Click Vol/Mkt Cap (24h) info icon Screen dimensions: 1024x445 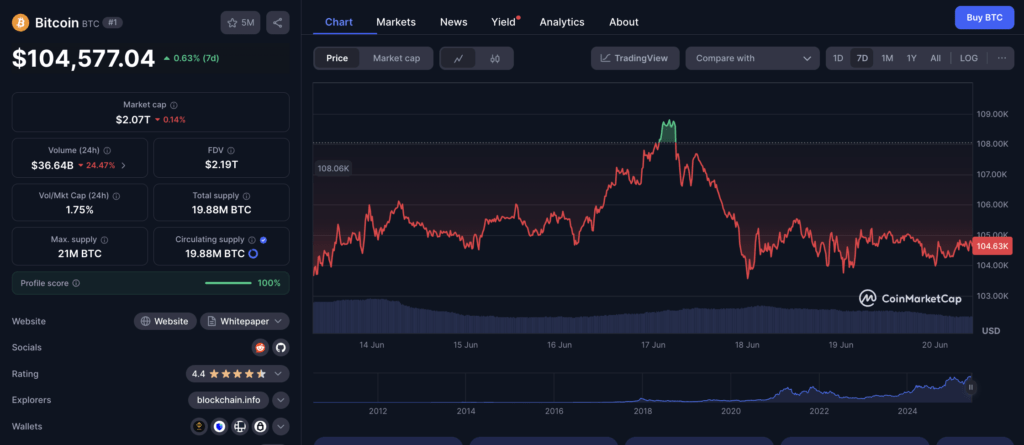click(x=116, y=195)
